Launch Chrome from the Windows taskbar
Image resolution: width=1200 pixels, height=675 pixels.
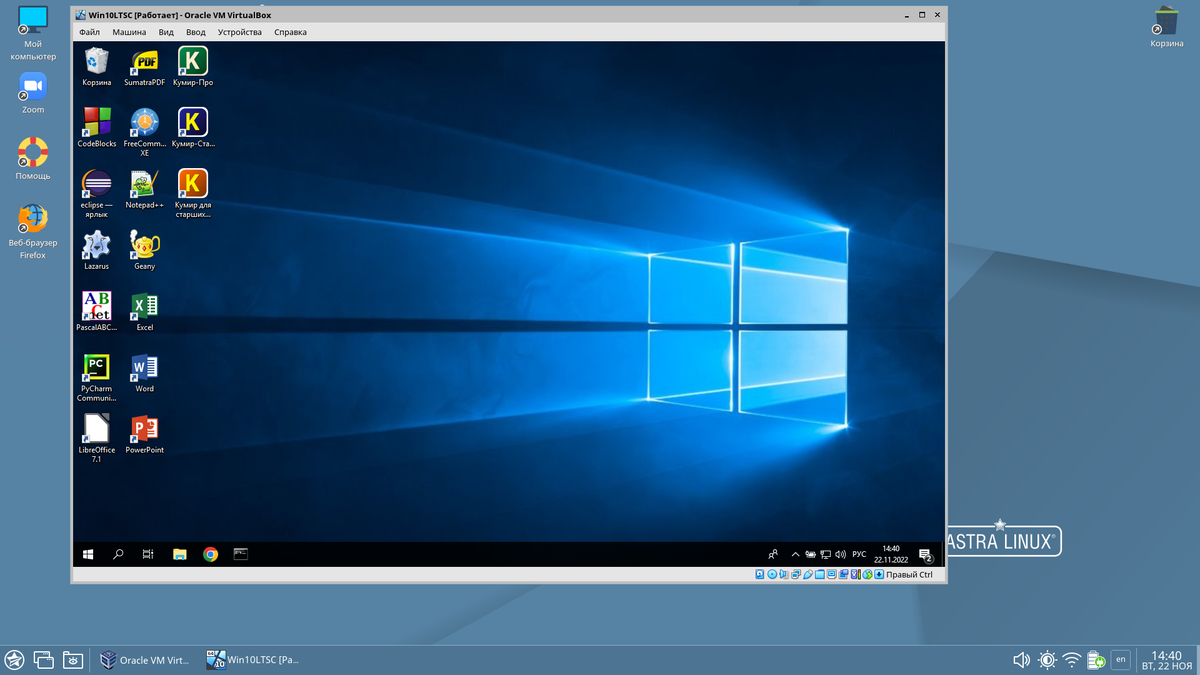tap(210, 554)
